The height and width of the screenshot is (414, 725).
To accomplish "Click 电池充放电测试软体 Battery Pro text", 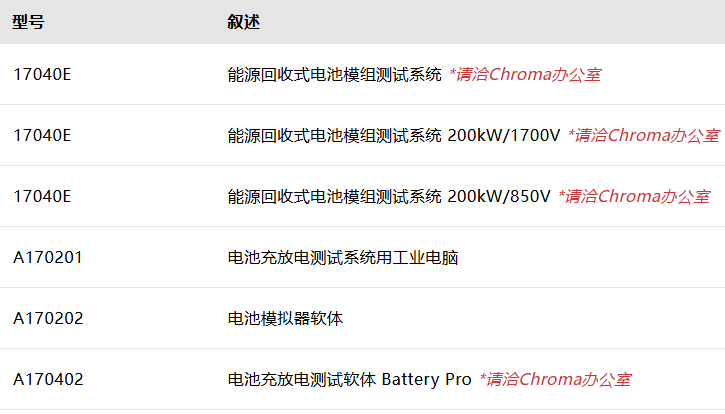I will [x=350, y=380].
